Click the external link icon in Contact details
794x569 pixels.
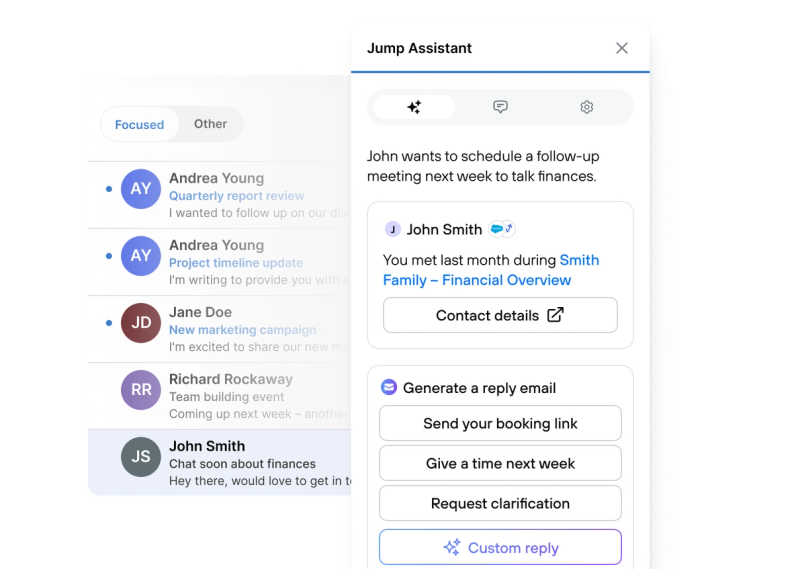click(x=555, y=314)
